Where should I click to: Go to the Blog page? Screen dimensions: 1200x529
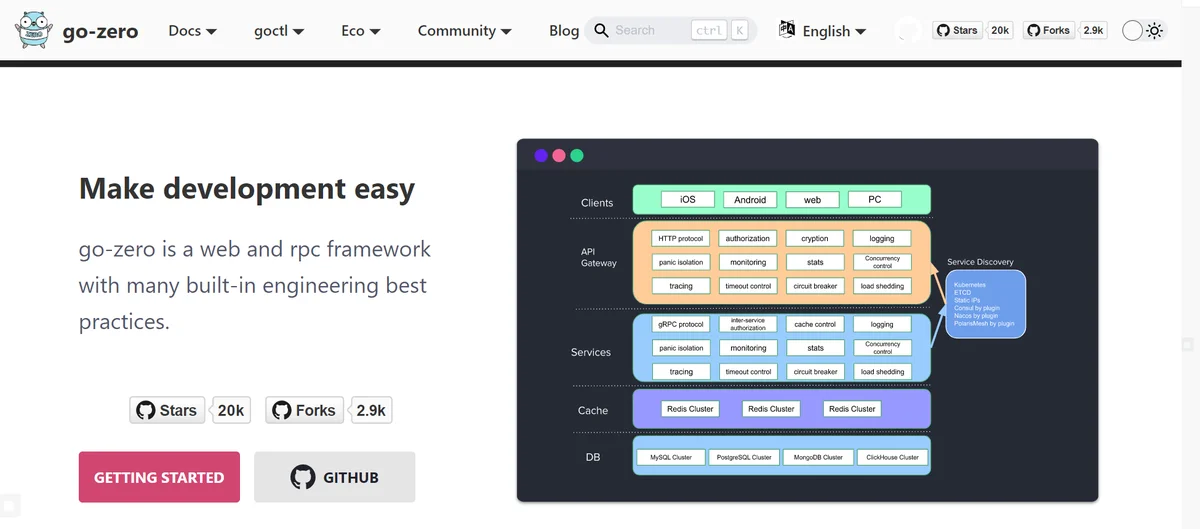pos(564,30)
